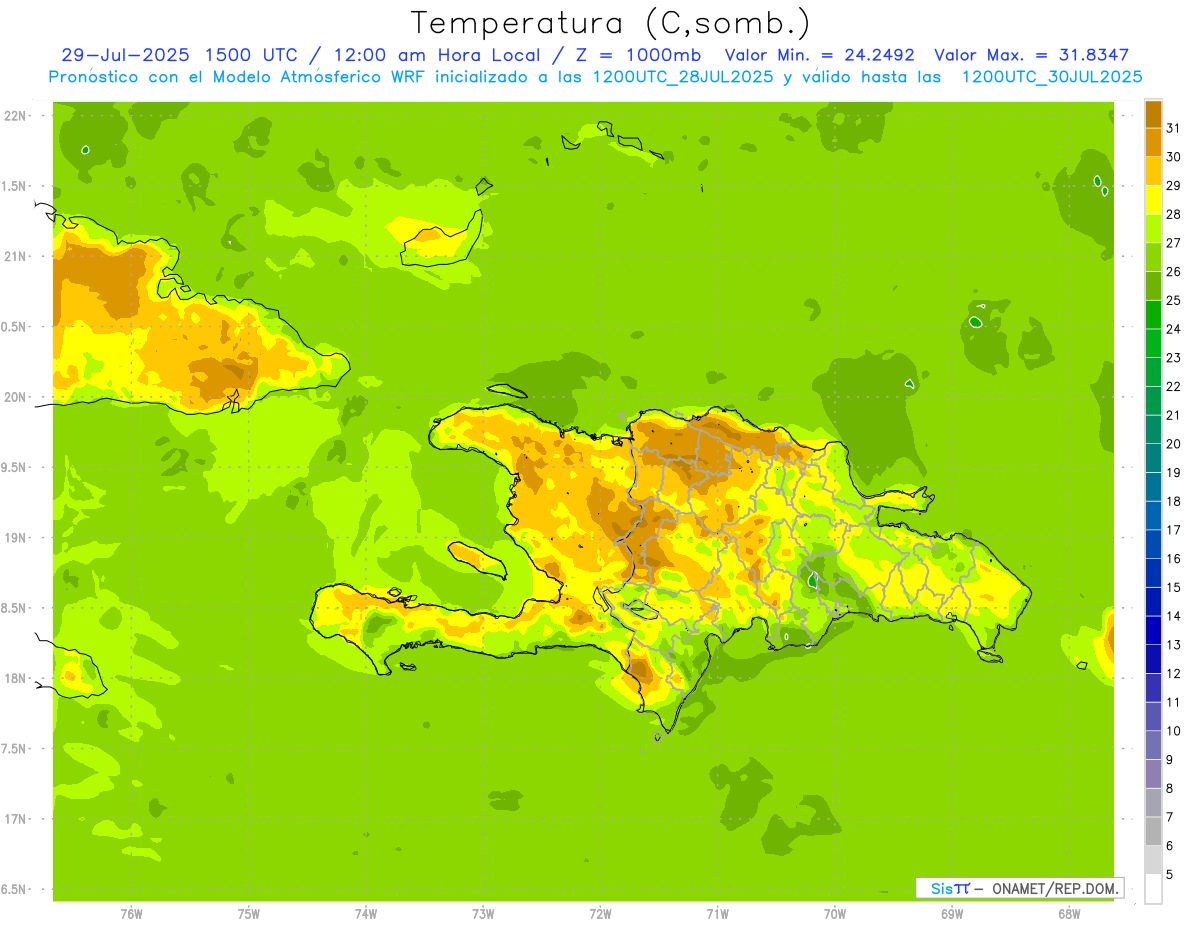Click the "74W" longitude label
Screen dimensions: 1200x927
coord(366,914)
